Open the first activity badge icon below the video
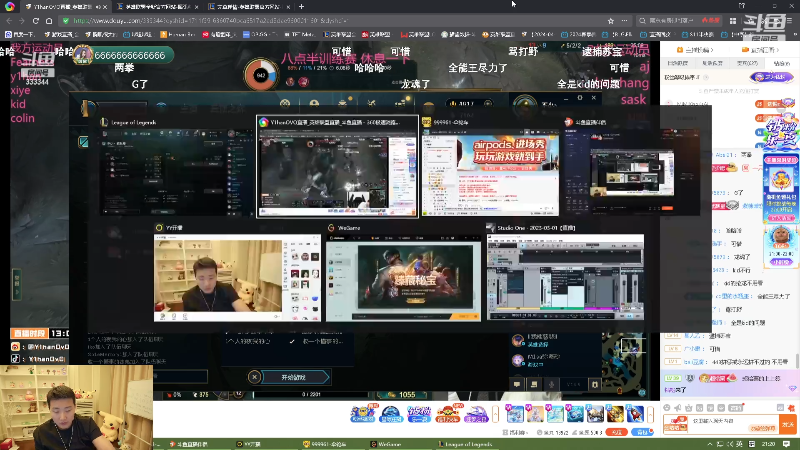The width and height of the screenshot is (800, 450). [362, 414]
